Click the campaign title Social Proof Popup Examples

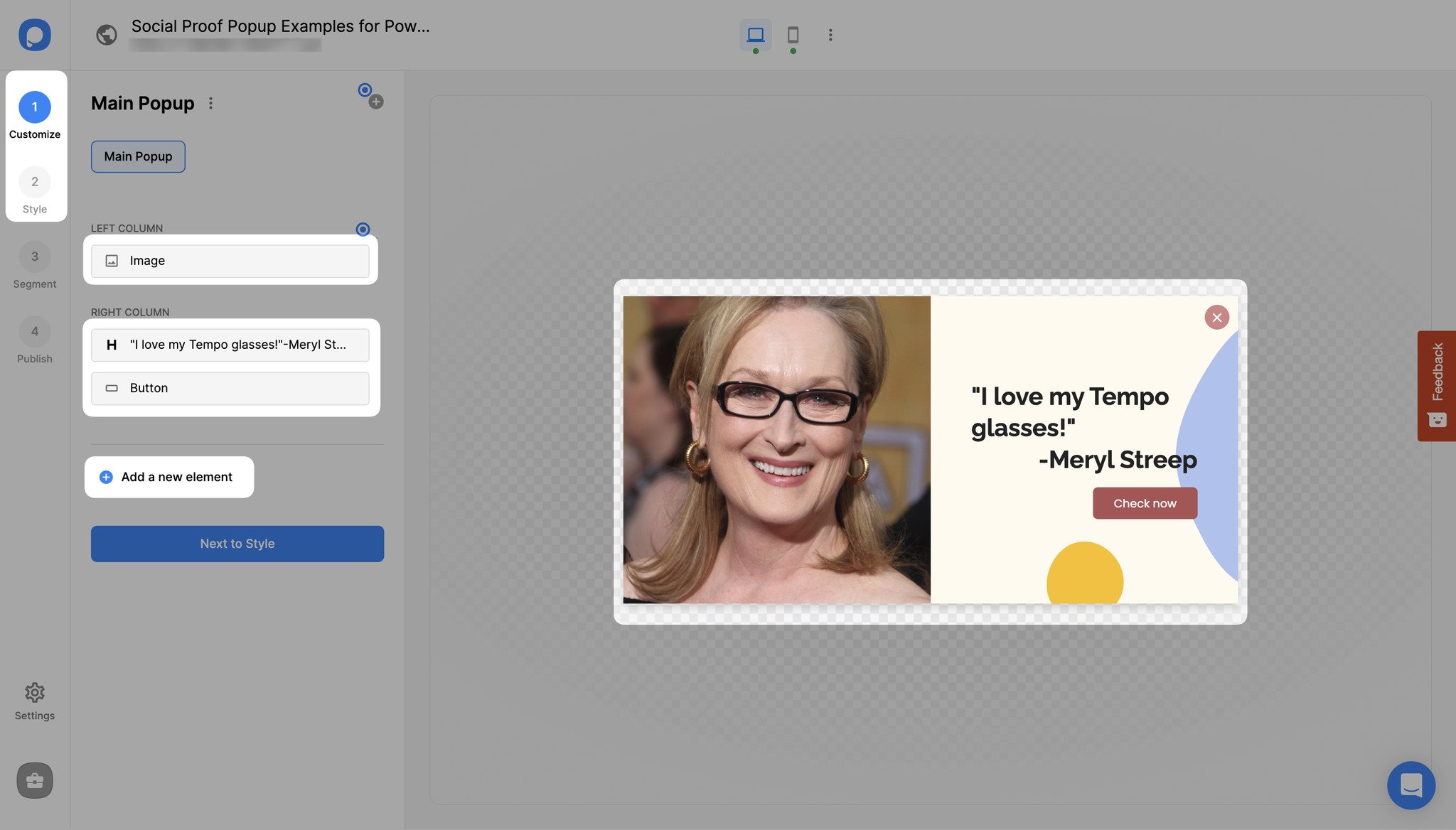tap(281, 26)
